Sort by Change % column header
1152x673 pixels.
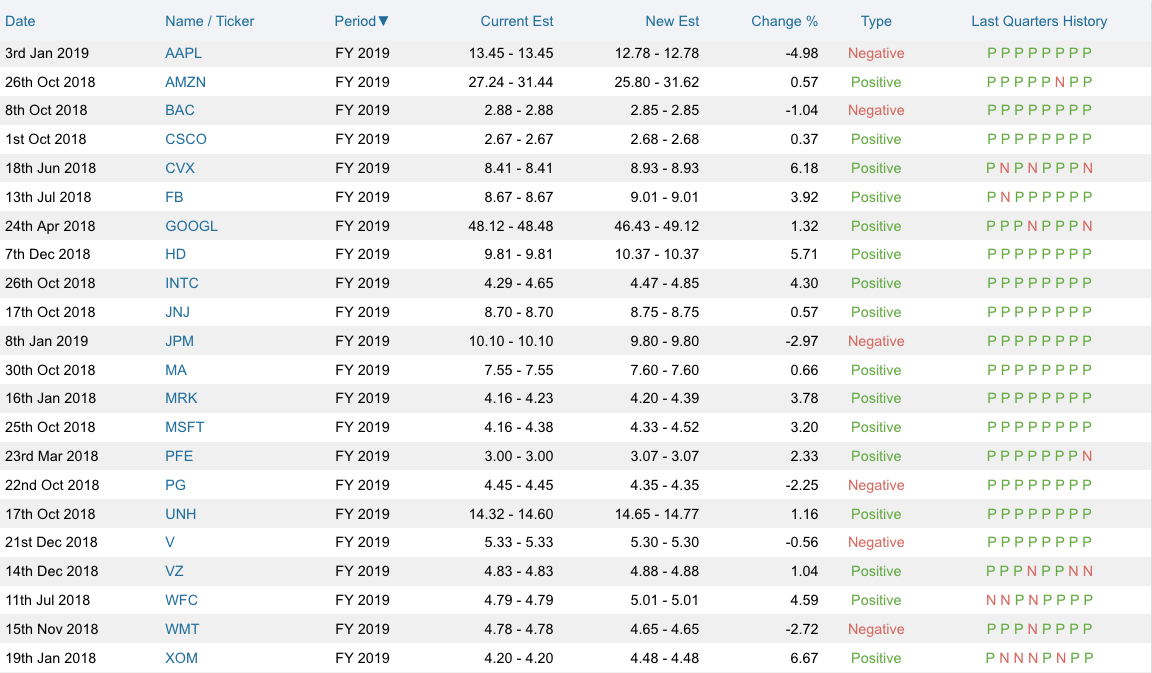tap(784, 21)
